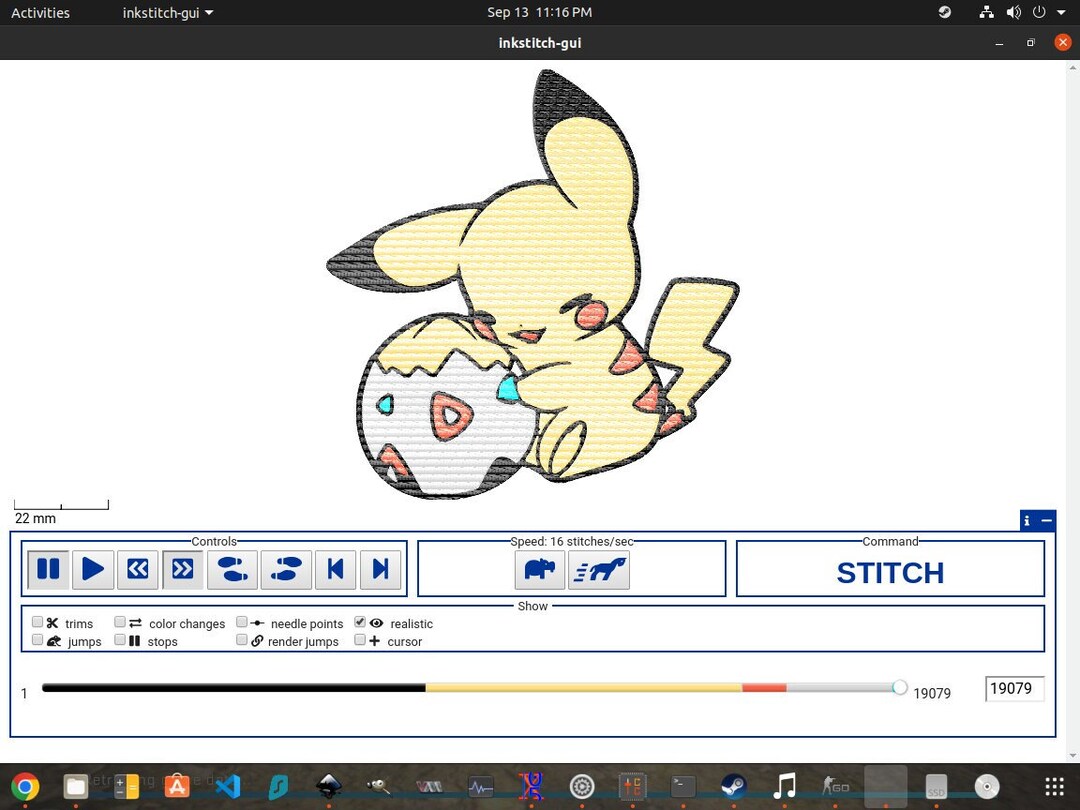Image resolution: width=1080 pixels, height=810 pixels.
Task: Slow down the simulation speed
Action: coord(540,569)
